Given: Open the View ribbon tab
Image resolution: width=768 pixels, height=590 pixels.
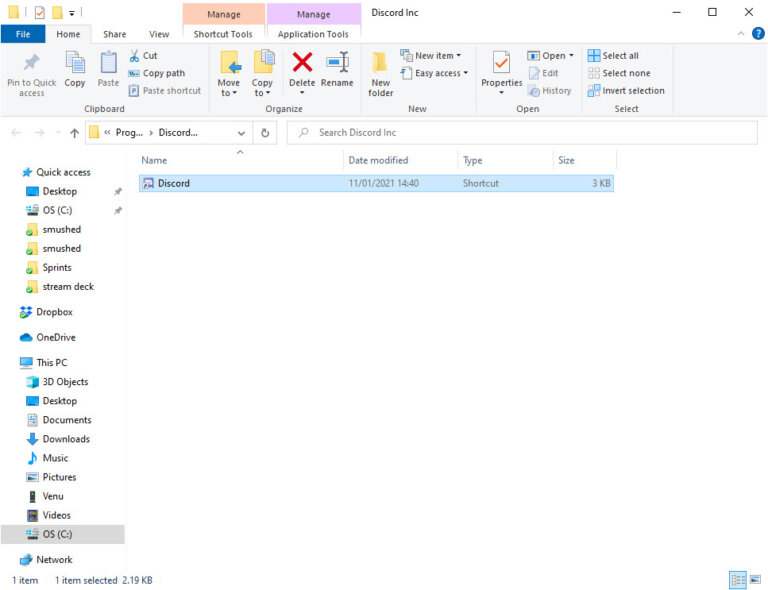Looking at the screenshot, I should pos(159,34).
